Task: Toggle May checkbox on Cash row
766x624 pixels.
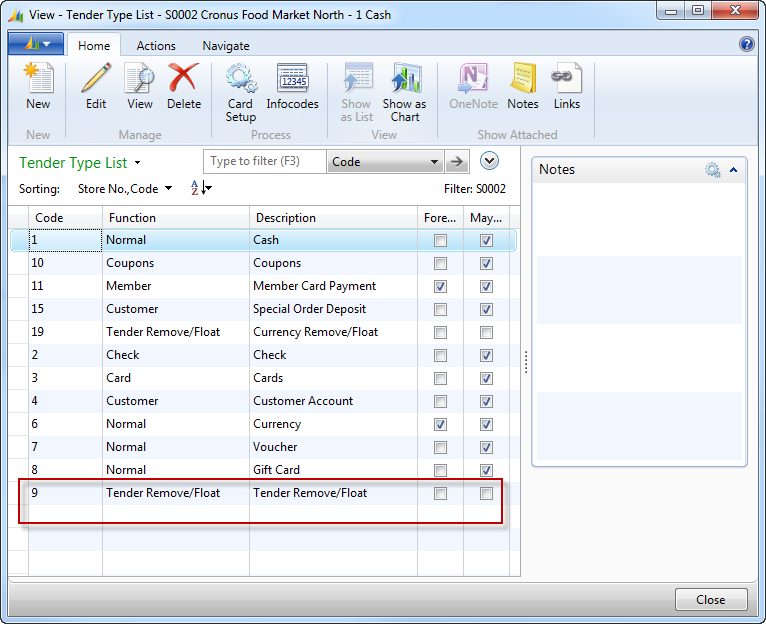Action: (486, 241)
